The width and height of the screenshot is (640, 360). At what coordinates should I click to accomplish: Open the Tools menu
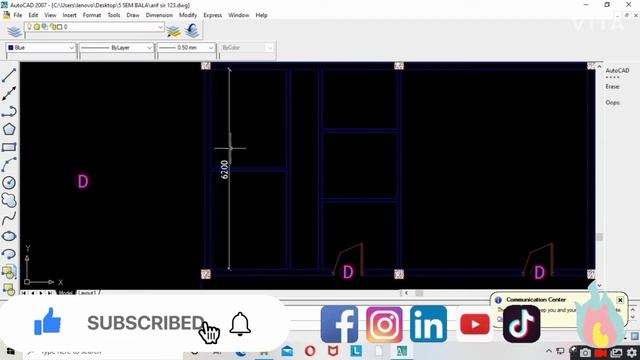[x=114, y=15]
